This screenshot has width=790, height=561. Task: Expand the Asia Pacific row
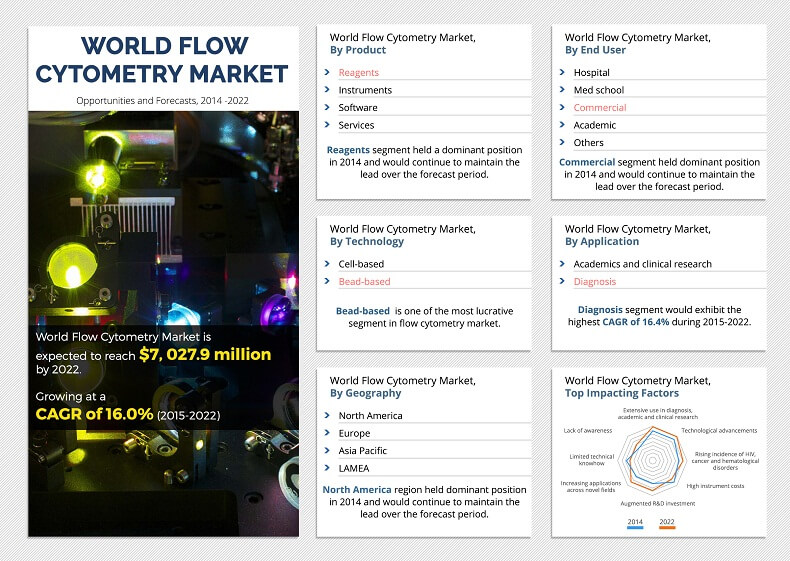pos(362,451)
